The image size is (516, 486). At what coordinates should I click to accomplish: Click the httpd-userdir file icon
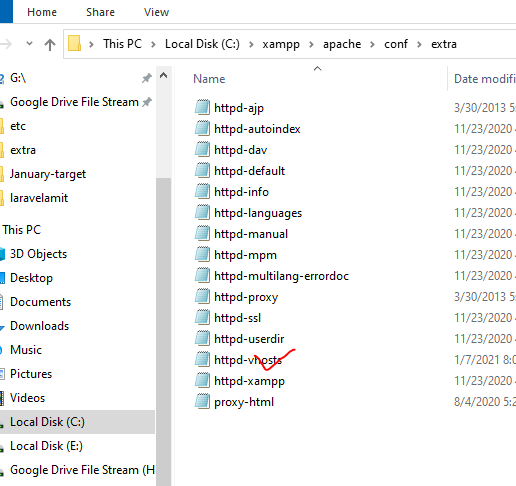point(202,338)
